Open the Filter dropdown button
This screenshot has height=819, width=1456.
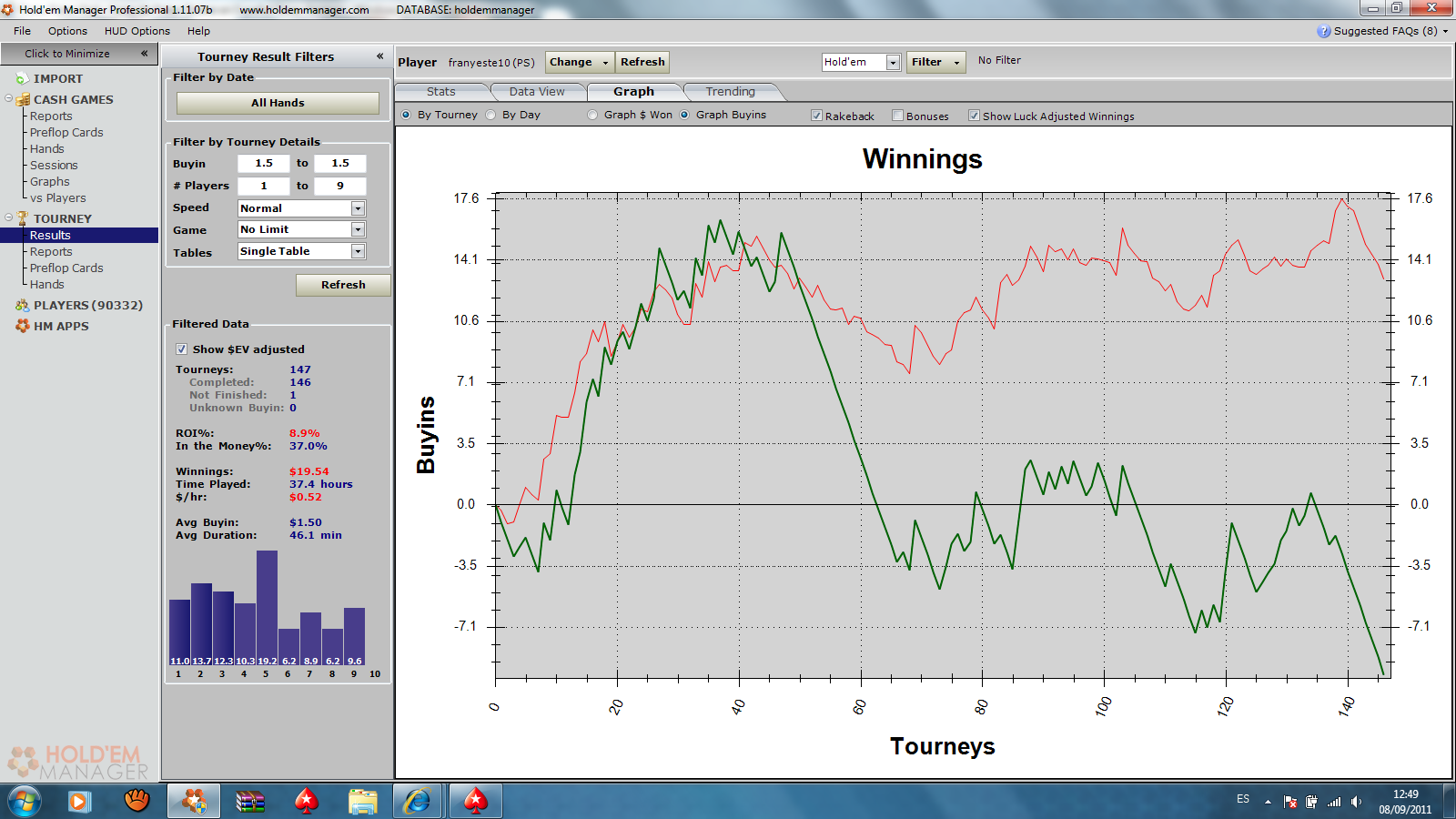[935, 62]
